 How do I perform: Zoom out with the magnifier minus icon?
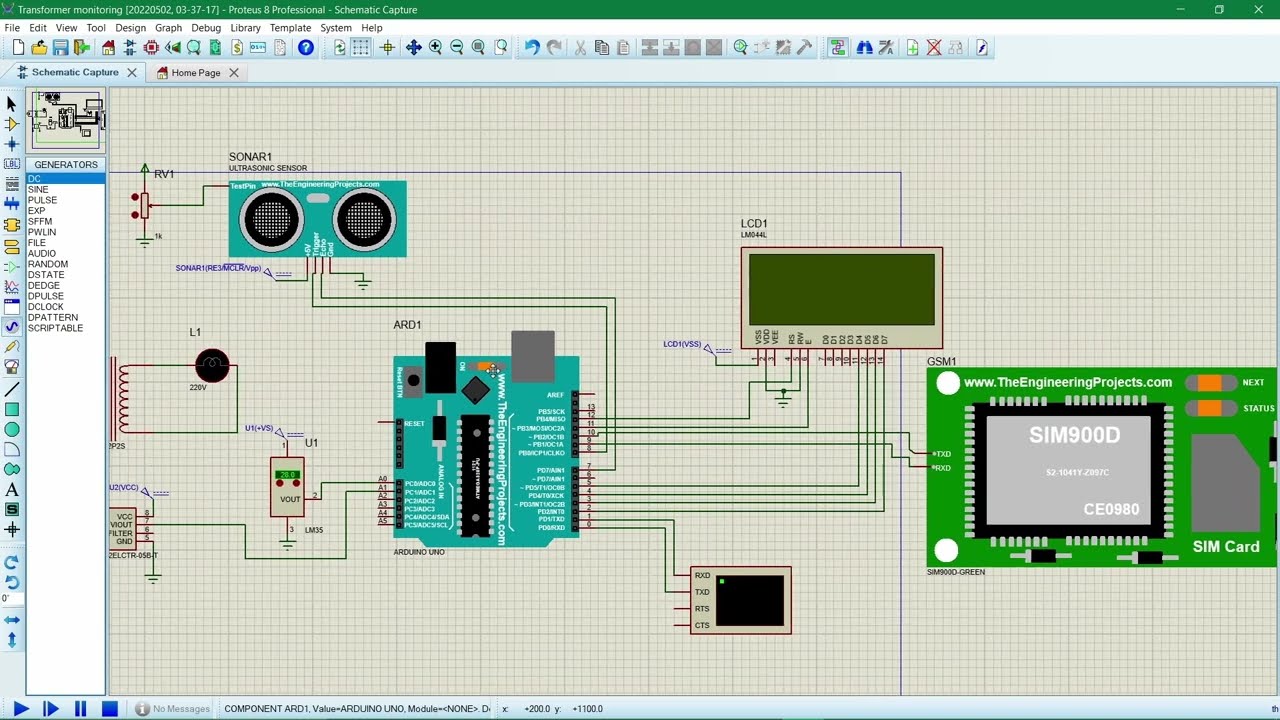(x=457, y=47)
